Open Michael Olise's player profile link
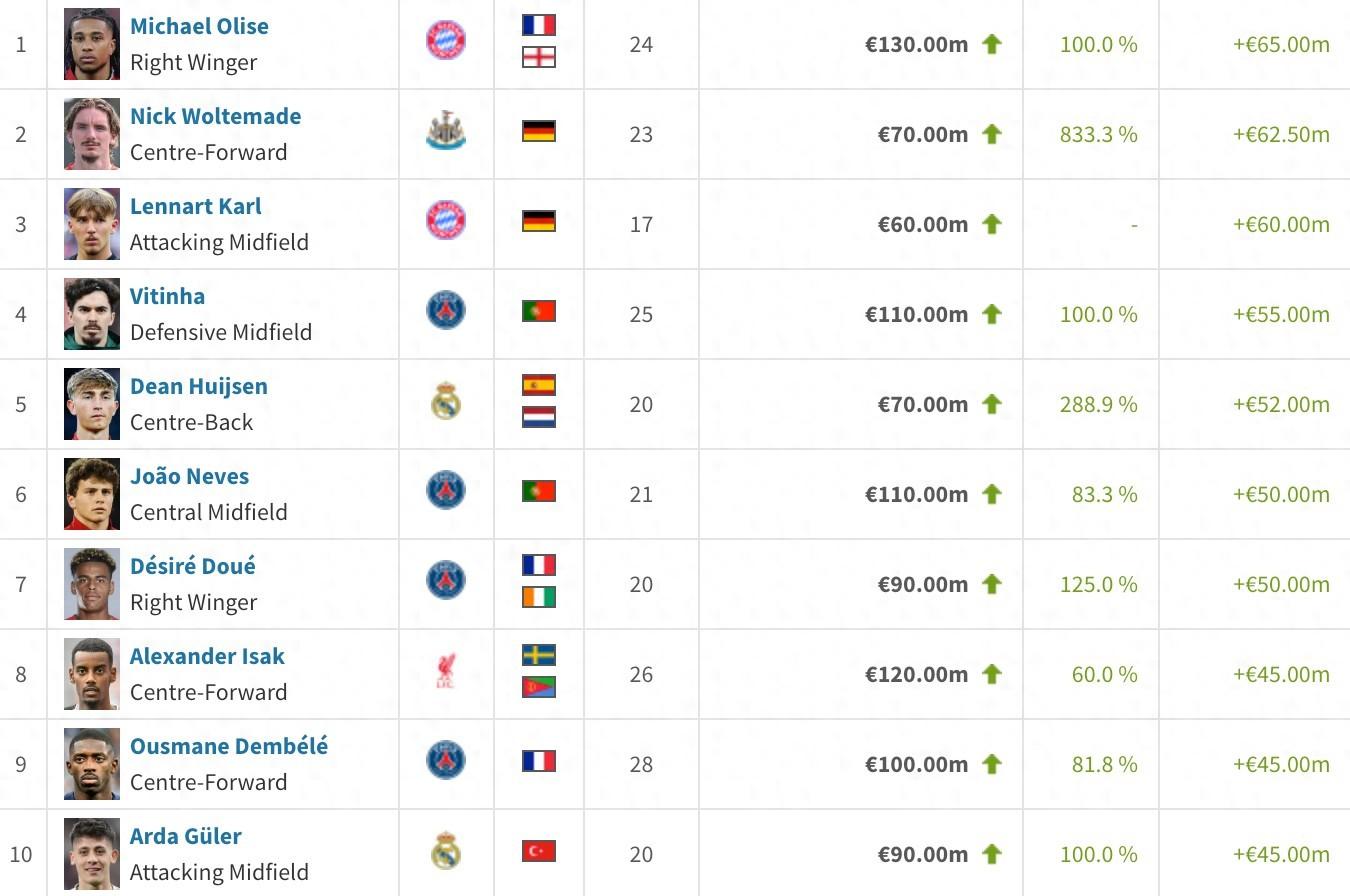Viewport: 1350px width, 896px height. point(199,26)
